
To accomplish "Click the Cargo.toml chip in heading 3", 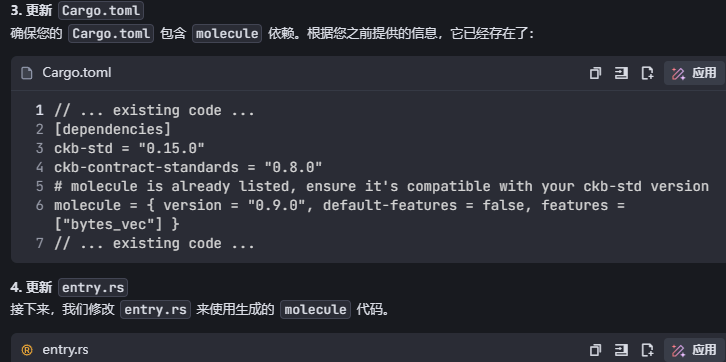I will click(x=101, y=11).
